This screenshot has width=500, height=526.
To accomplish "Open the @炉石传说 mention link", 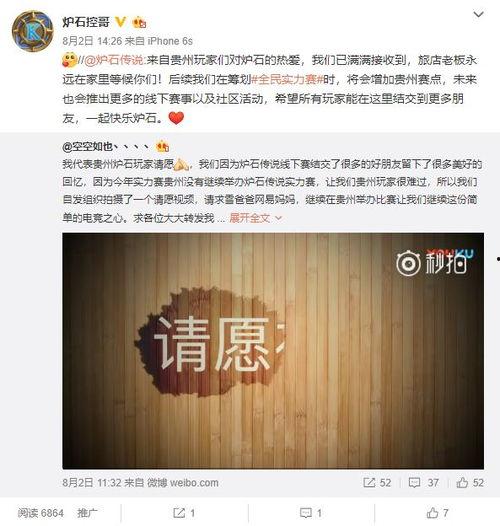I will (113, 60).
